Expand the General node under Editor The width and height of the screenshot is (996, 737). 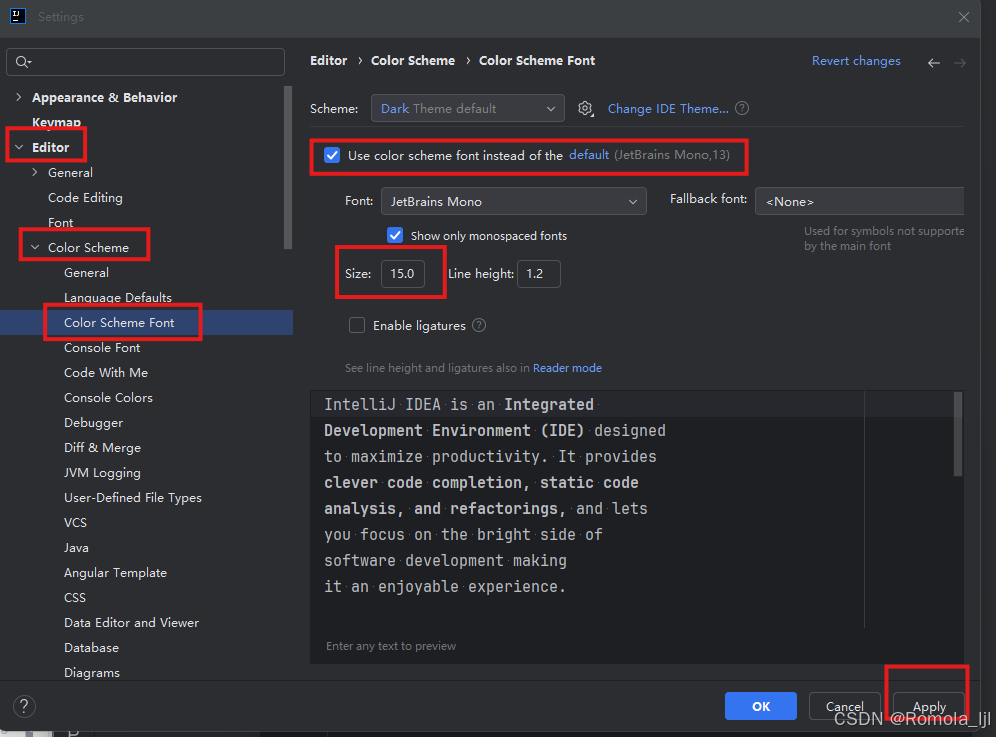(35, 172)
